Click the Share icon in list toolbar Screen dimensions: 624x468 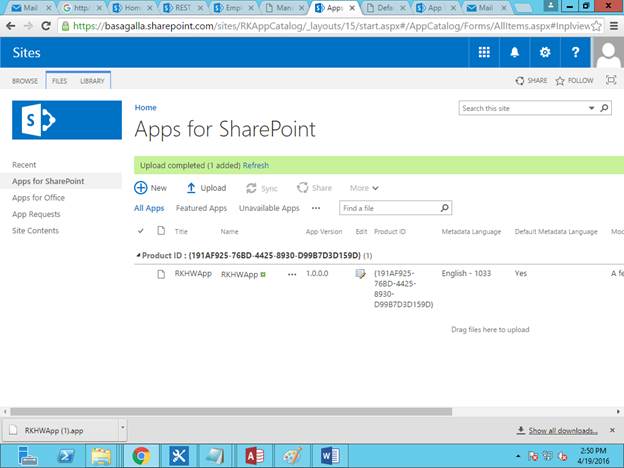[302, 187]
